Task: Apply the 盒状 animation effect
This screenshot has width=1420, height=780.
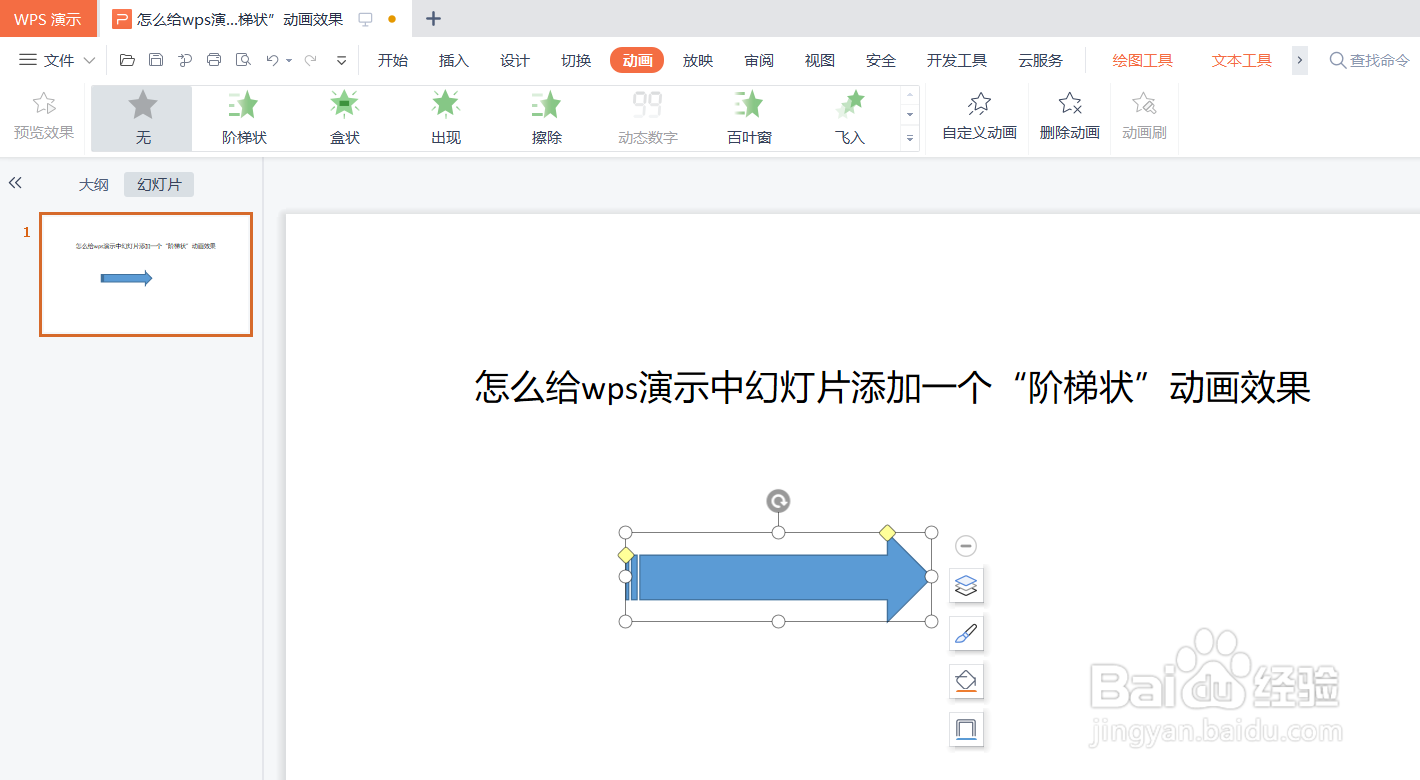Action: [x=345, y=118]
